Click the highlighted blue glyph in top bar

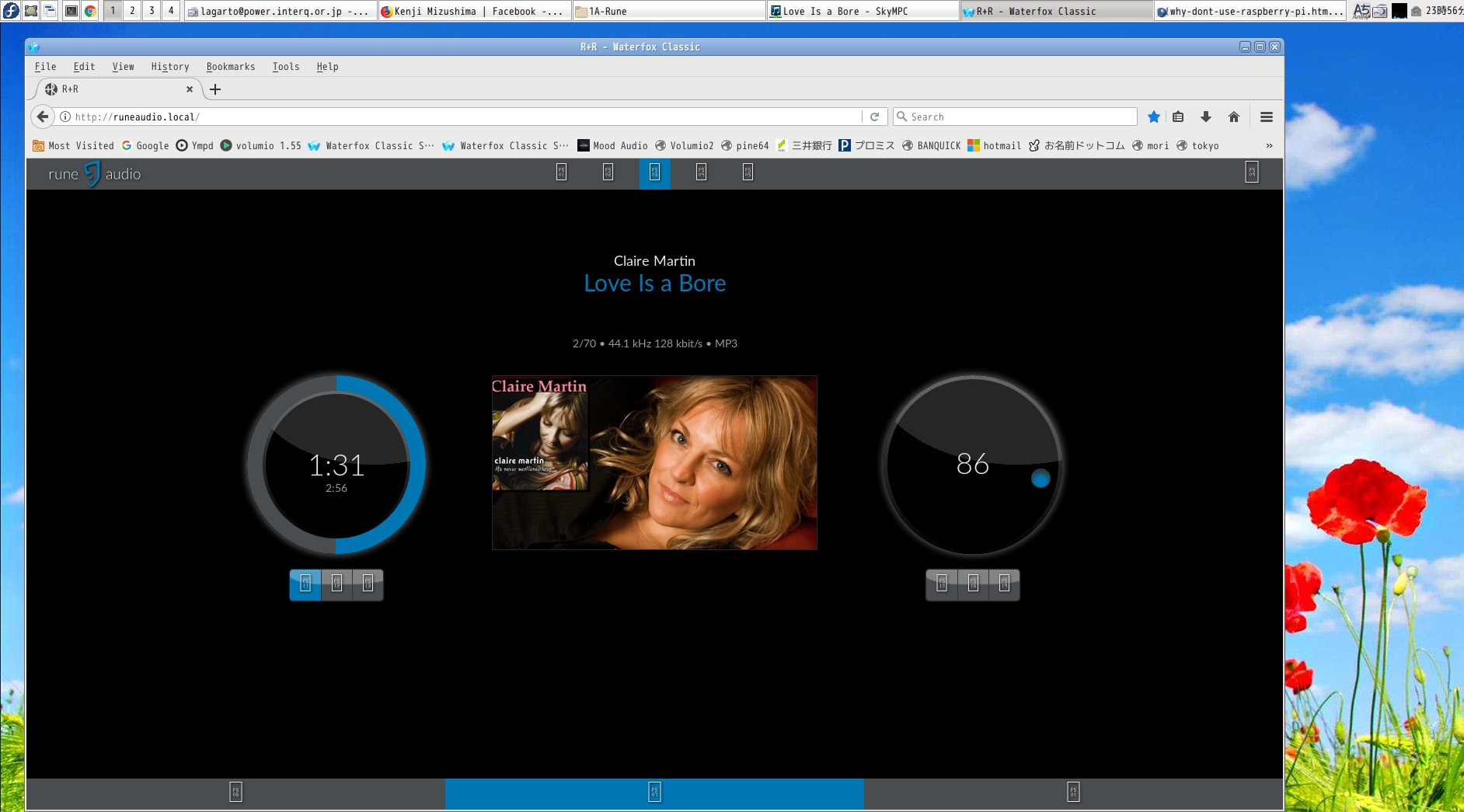[654, 173]
